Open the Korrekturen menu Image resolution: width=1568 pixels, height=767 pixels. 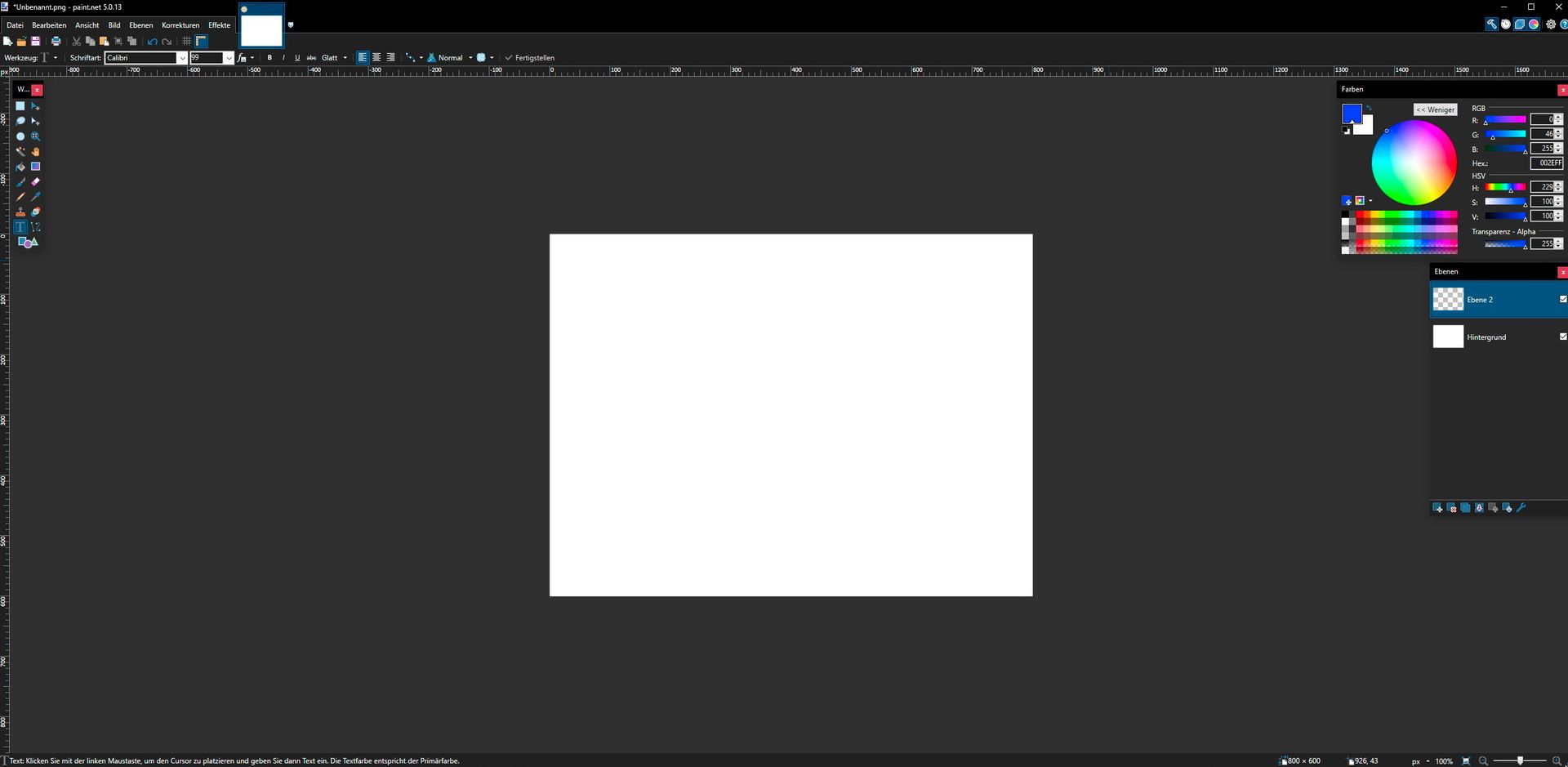click(180, 25)
